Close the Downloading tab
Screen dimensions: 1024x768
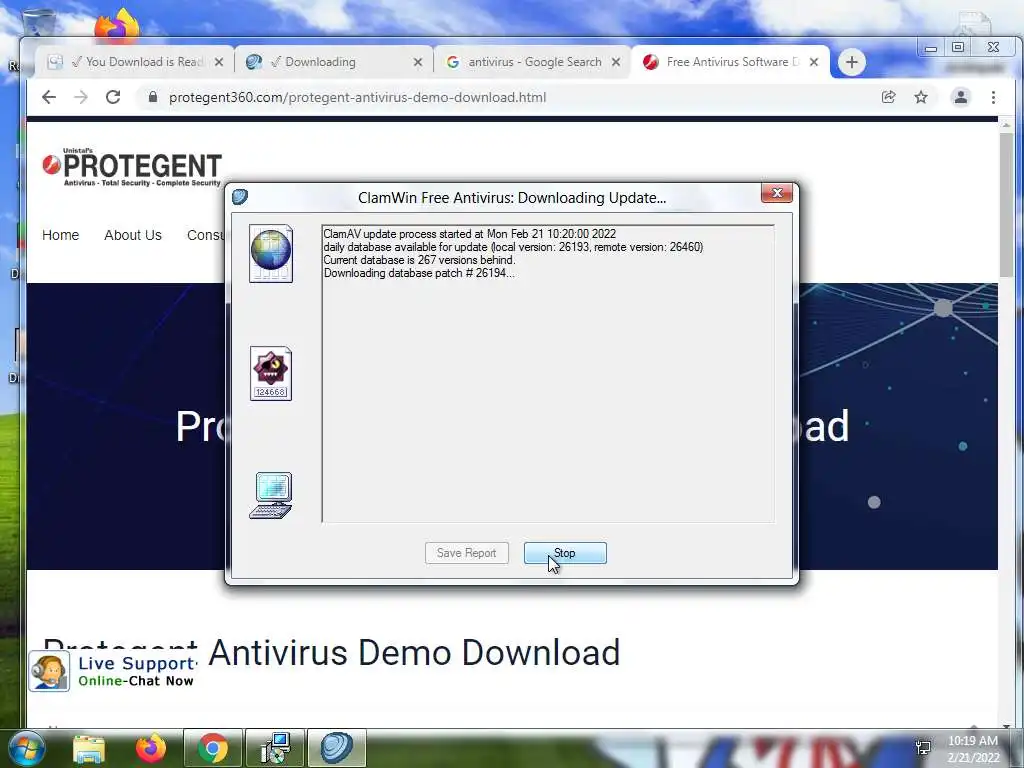pos(418,62)
